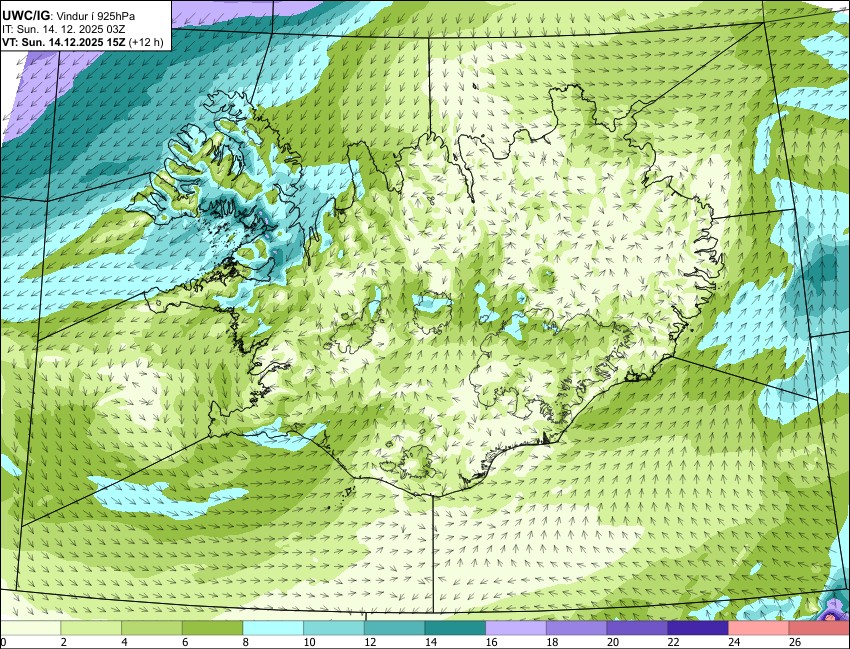850x649 pixels.
Task: Pick the violet swatch between 20 and 22
Action: [638, 628]
